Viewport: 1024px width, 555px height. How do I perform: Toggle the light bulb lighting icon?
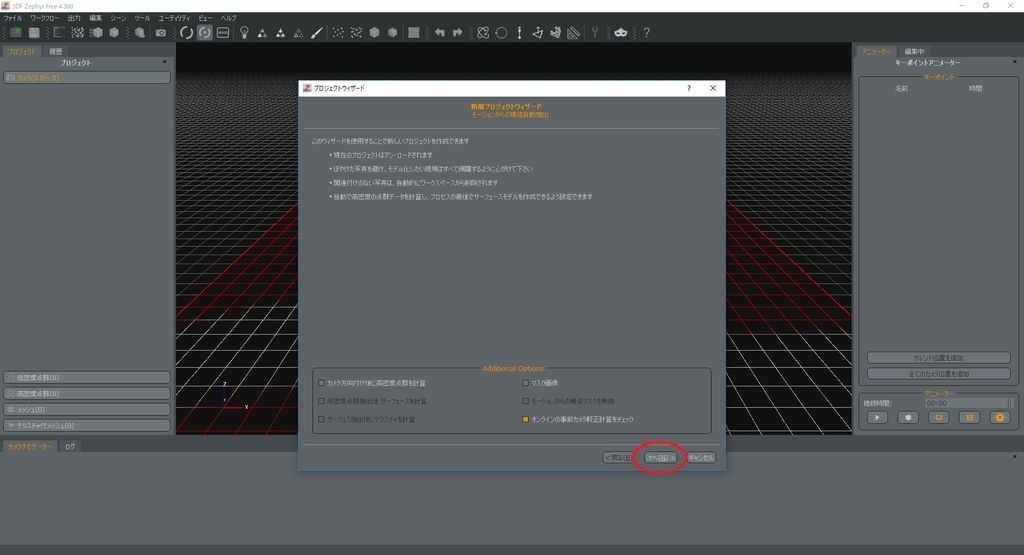(244, 33)
